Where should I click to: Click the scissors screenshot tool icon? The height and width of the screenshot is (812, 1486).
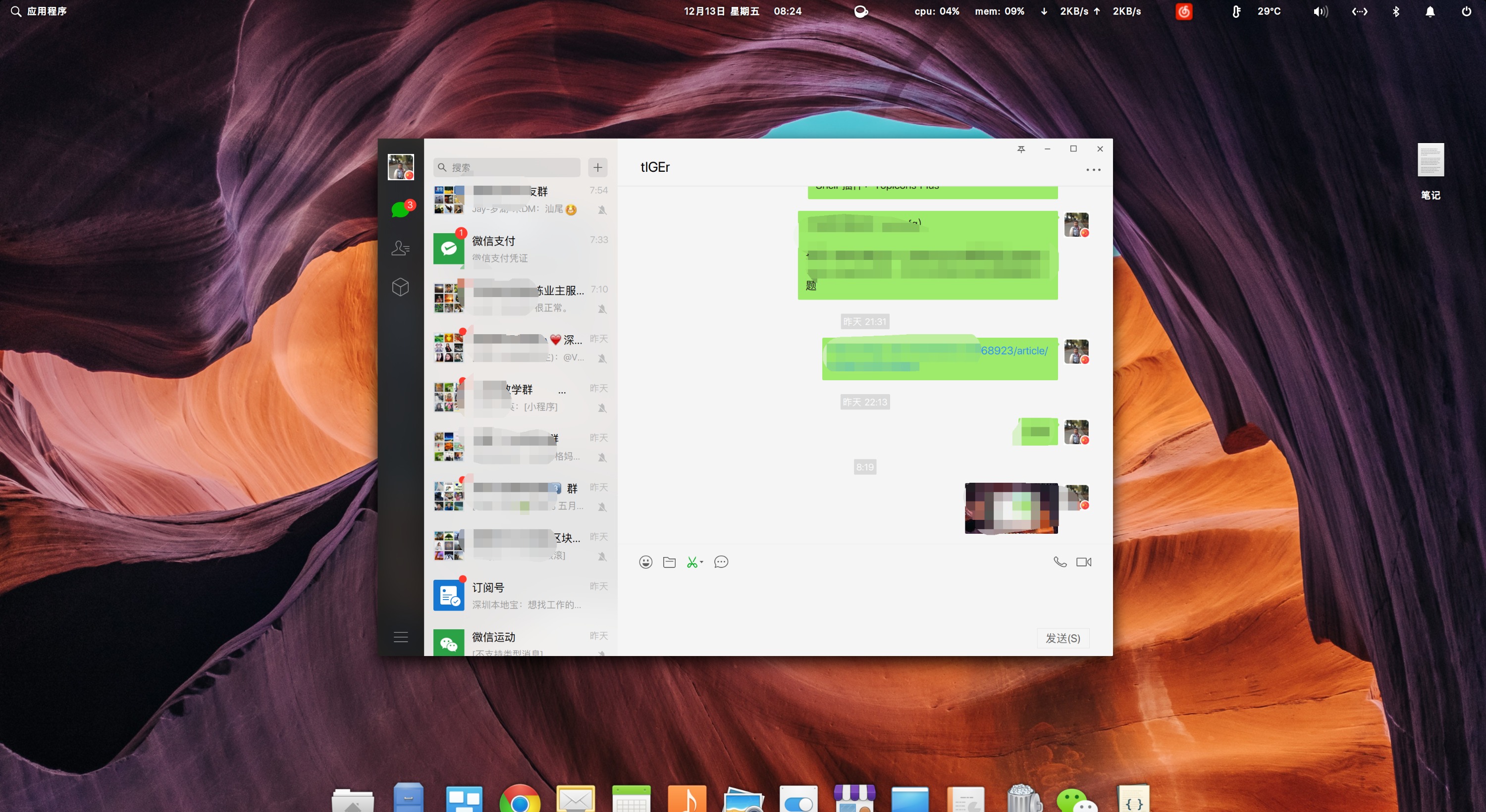coord(691,561)
